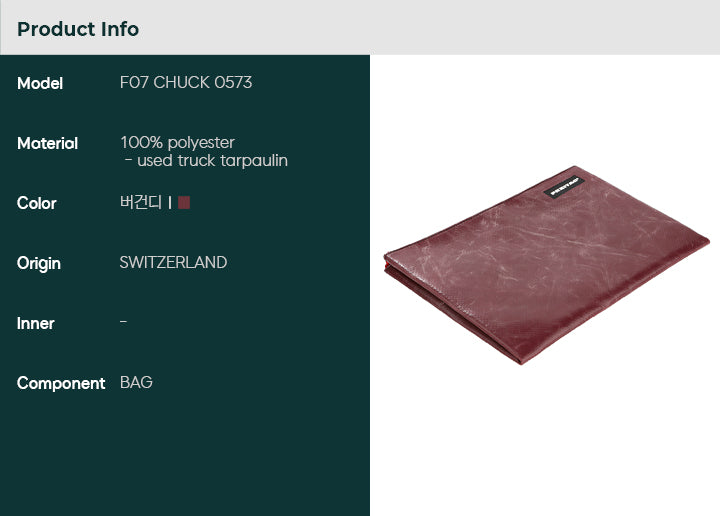Screen dimensions: 720x516
Task: Click the vertical divider next to 버건디
Action: 170,202
